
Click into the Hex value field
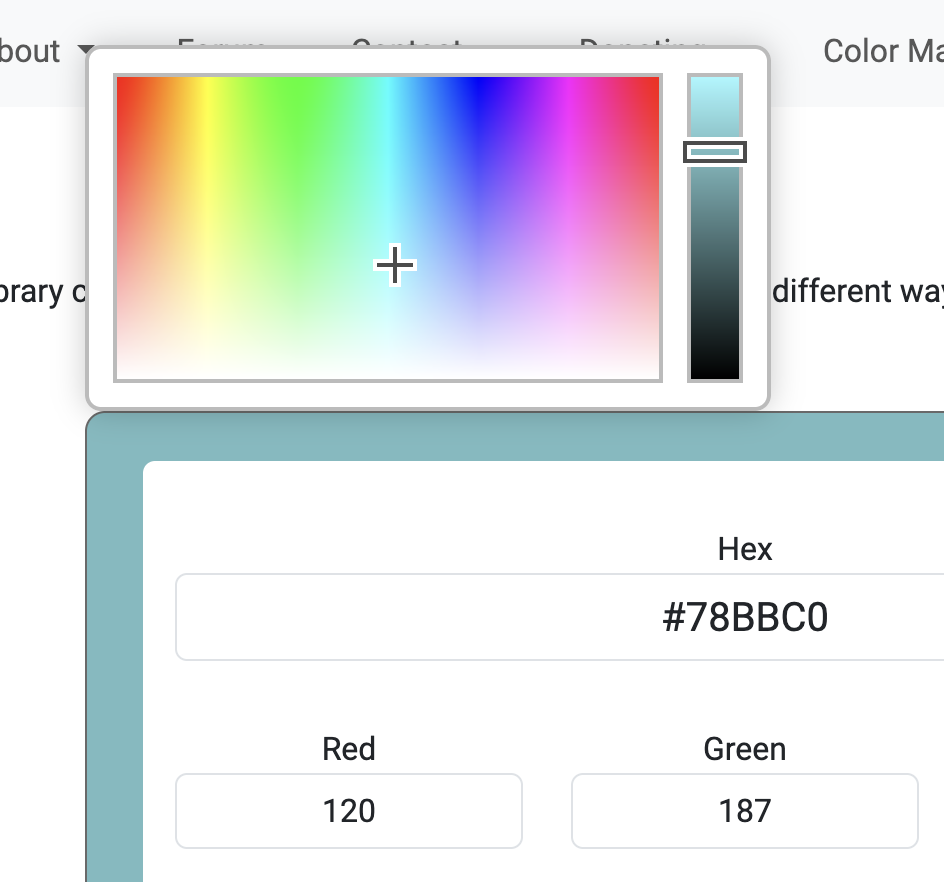tap(559, 617)
